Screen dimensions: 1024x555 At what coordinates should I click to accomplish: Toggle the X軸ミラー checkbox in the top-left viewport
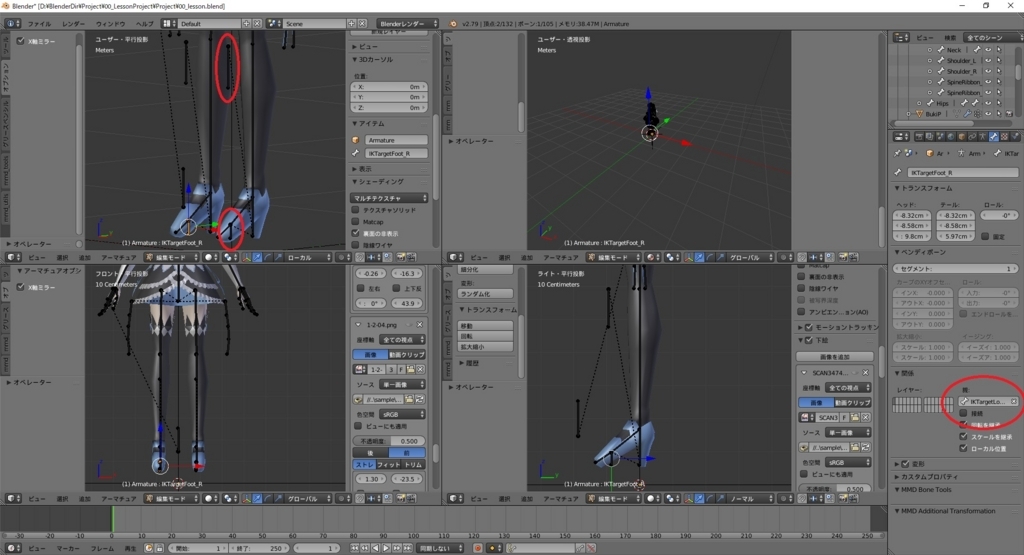pyautogui.click(x=21, y=41)
